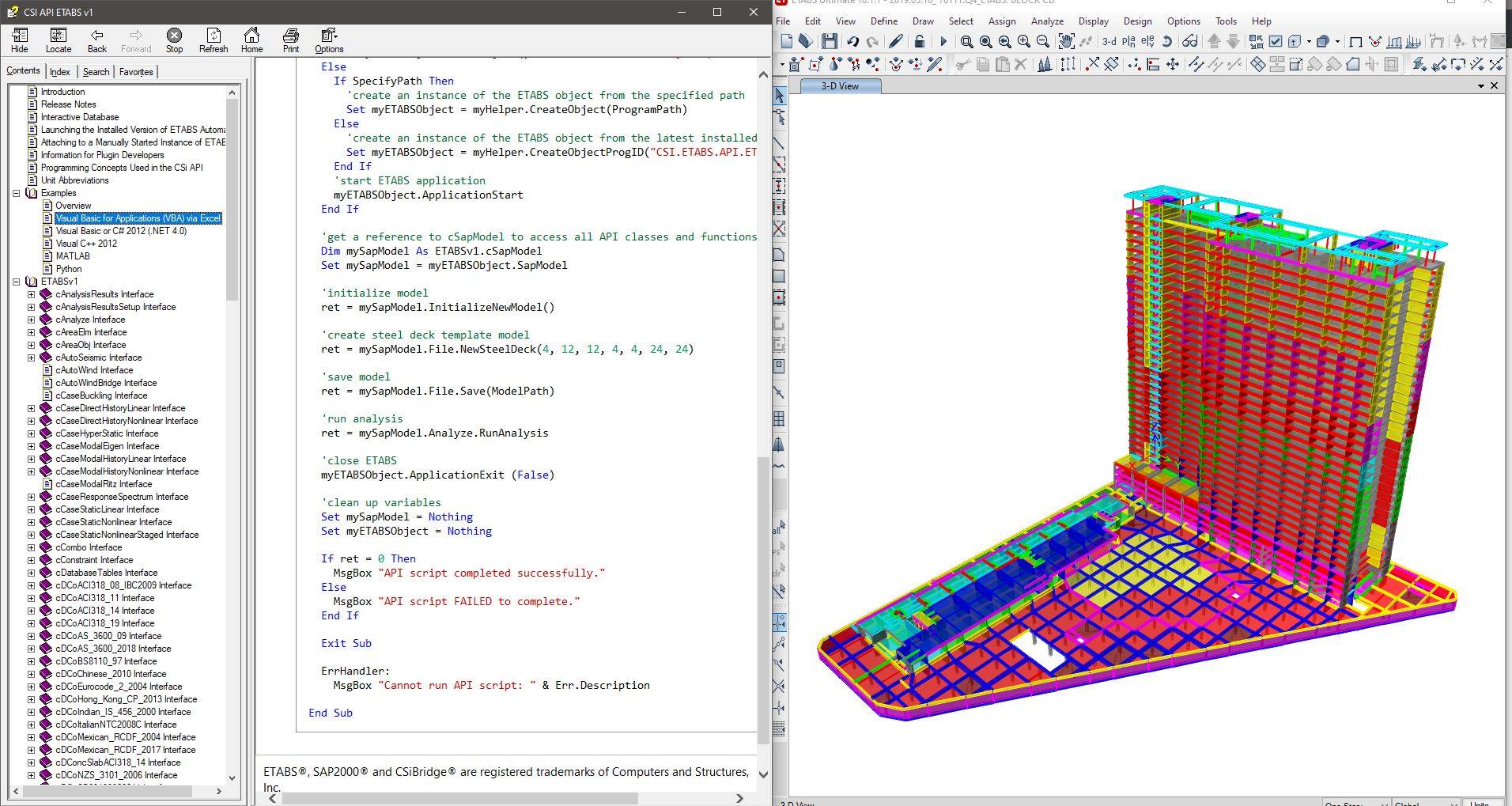Collapse the Examples tree node
The height and width of the screenshot is (806, 1512).
16,193
